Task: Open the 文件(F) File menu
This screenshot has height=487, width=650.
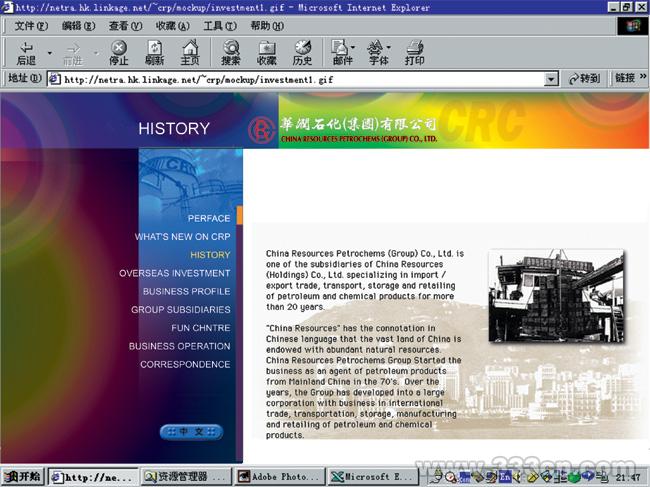Action: point(32,25)
